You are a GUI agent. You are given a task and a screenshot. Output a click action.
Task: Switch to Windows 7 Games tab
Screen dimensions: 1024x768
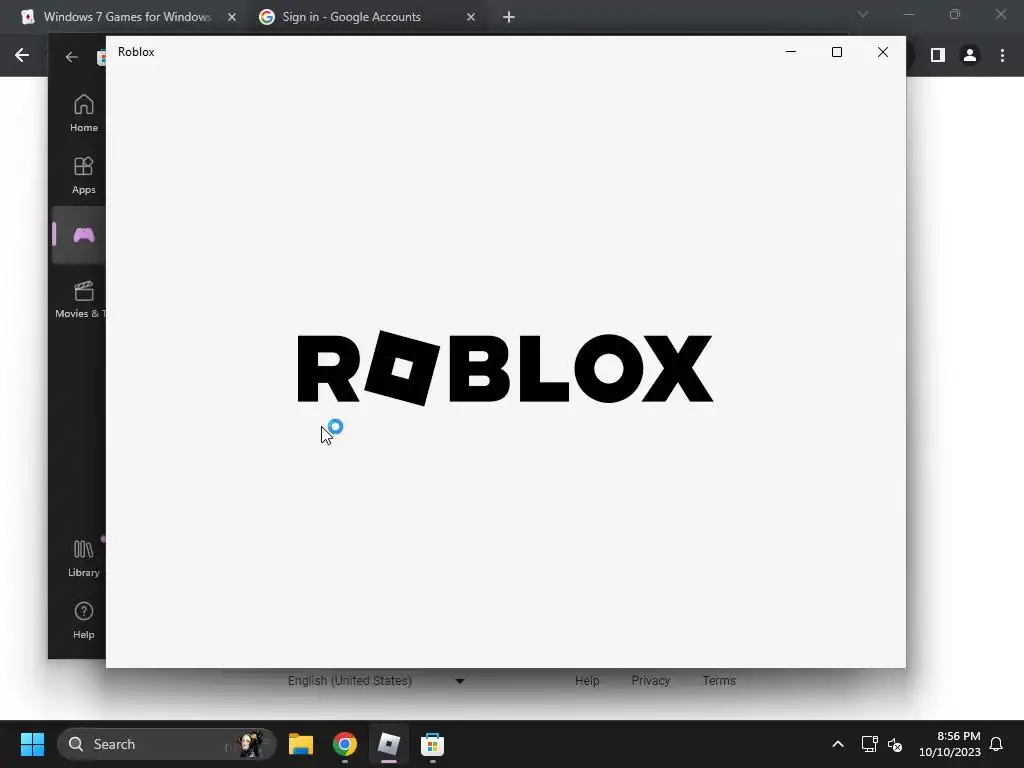point(127,17)
